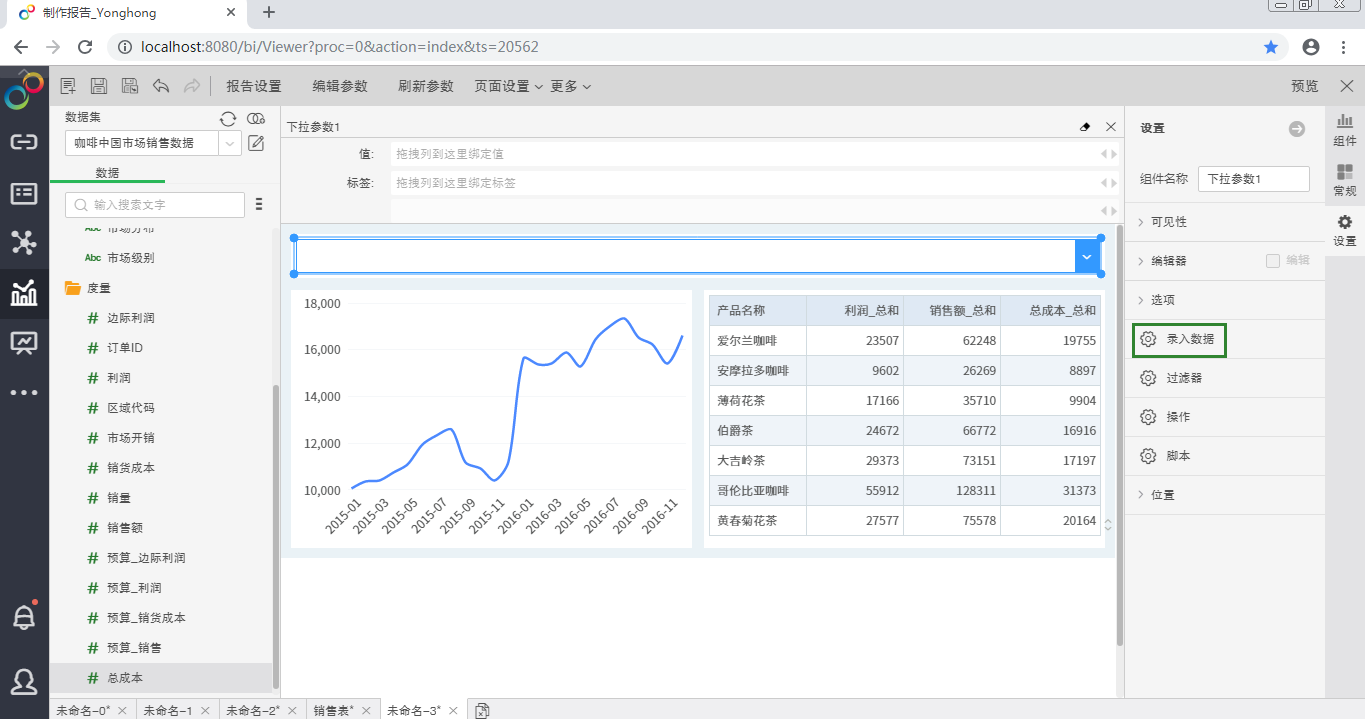Open the 常规 general panel

[x=1345, y=180]
